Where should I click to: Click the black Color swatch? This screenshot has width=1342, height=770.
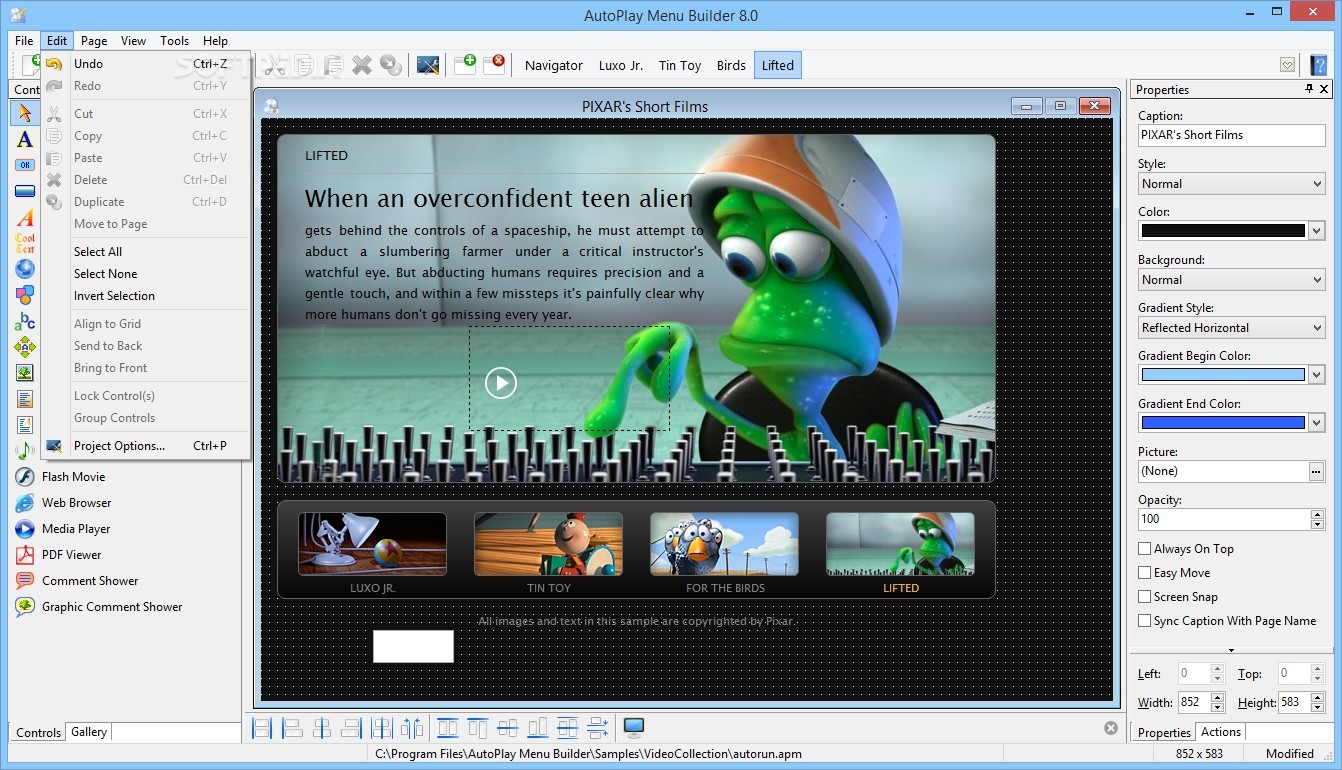[1223, 231]
